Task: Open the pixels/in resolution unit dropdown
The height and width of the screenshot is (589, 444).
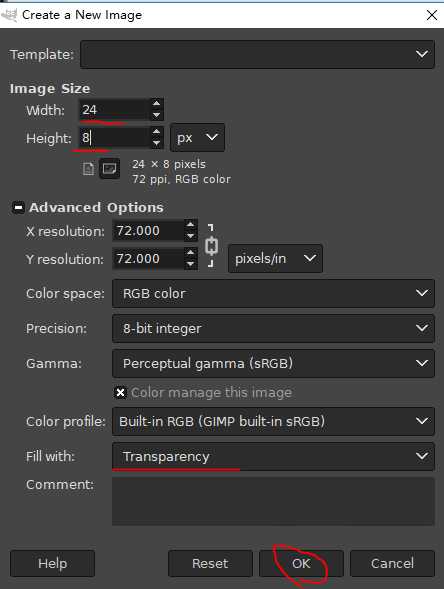Action: [275, 258]
